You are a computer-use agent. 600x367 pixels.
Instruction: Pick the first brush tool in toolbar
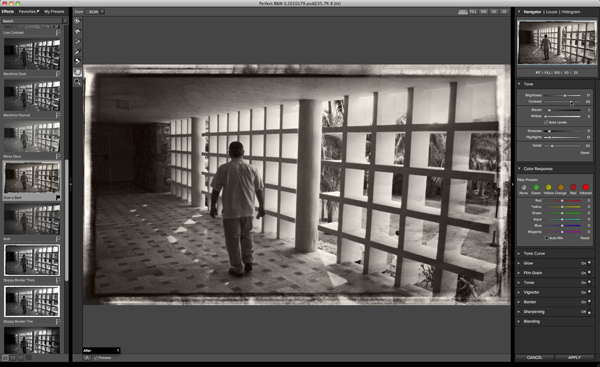tap(78, 21)
